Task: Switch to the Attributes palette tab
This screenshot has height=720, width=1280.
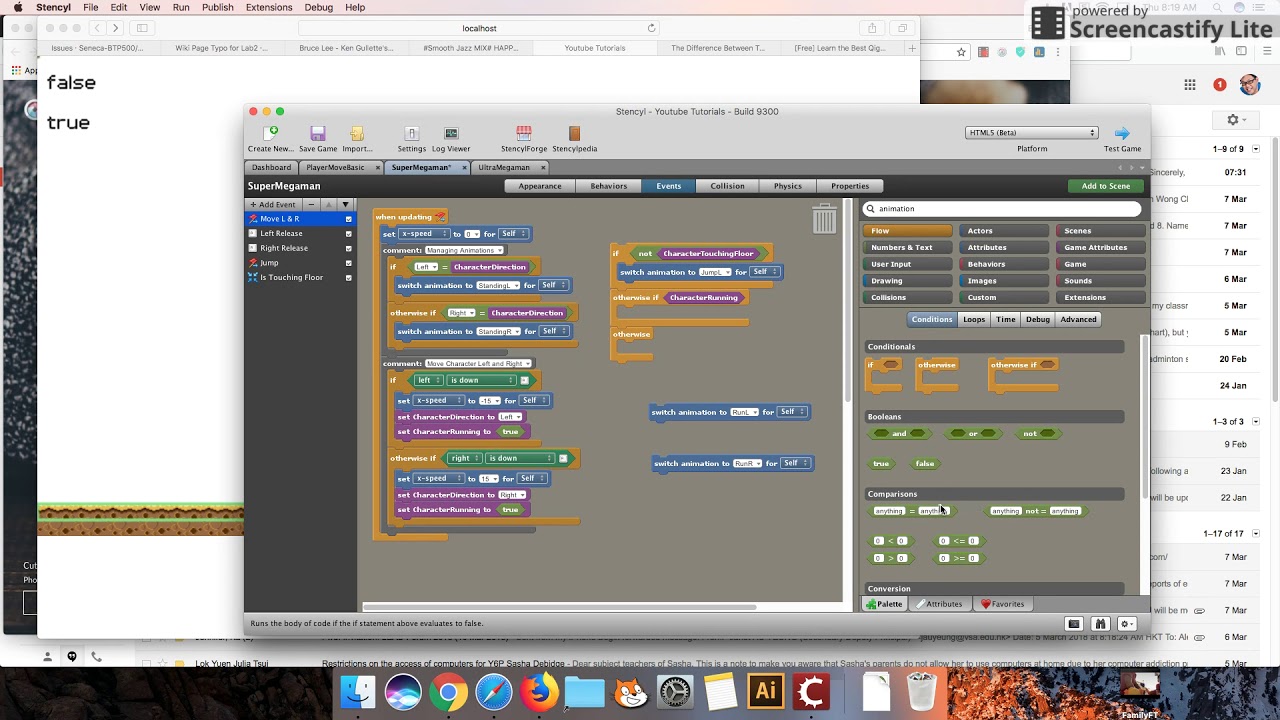Action: [940, 604]
